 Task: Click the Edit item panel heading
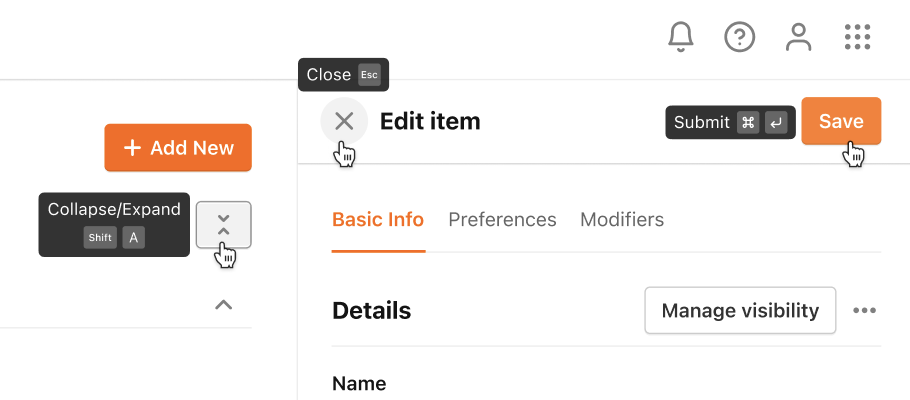[x=430, y=121]
